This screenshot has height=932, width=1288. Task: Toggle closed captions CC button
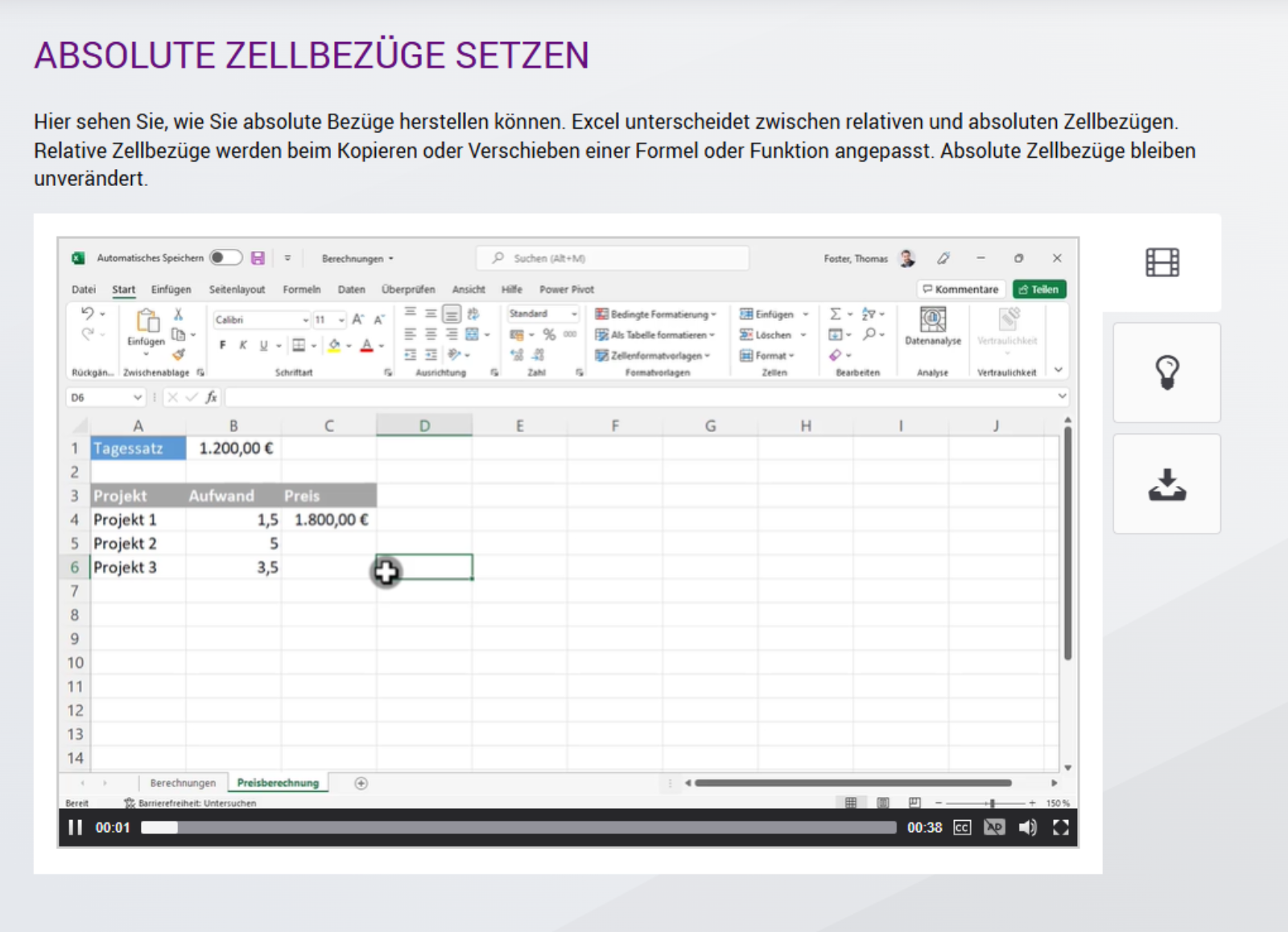pyautogui.click(x=962, y=827)
